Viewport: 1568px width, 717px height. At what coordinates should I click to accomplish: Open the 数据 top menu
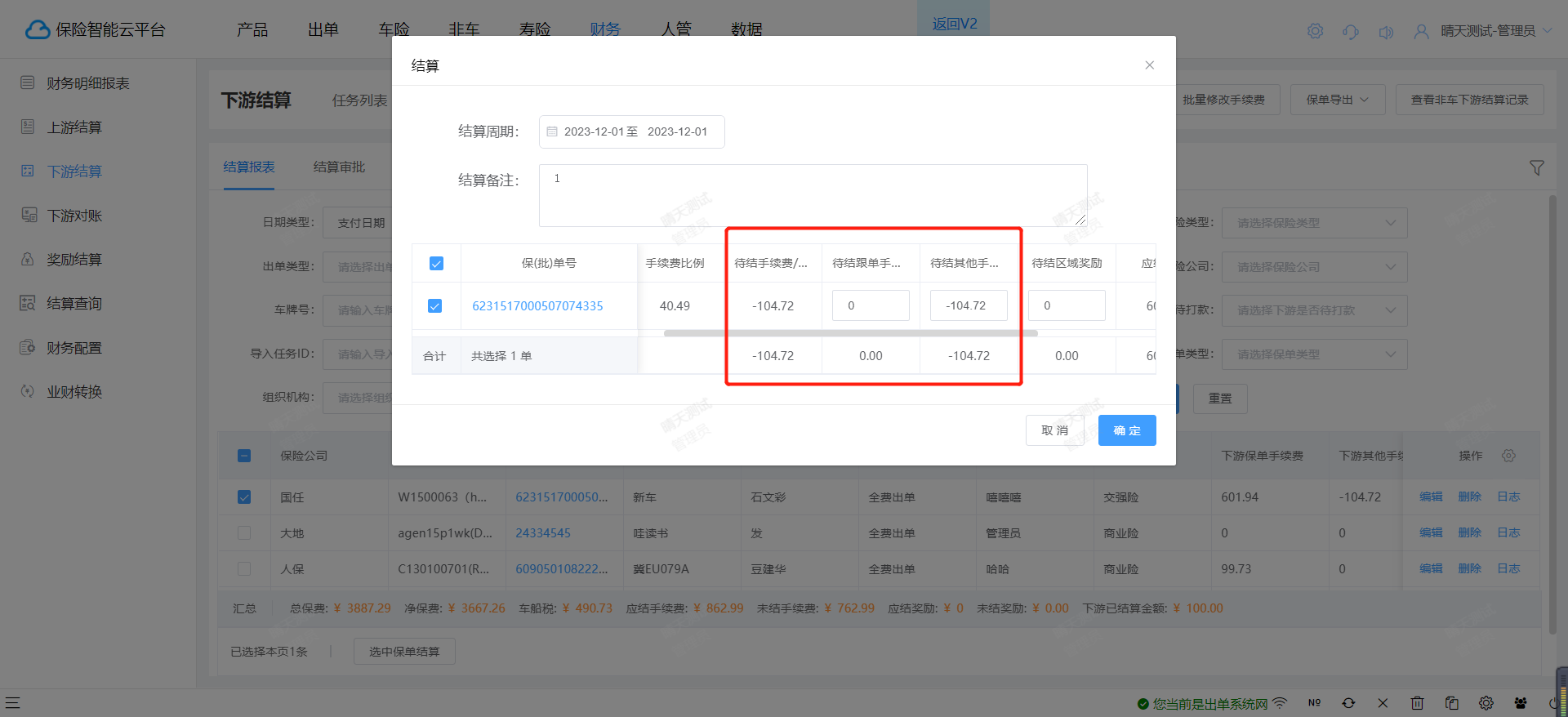tap(746, 29)
